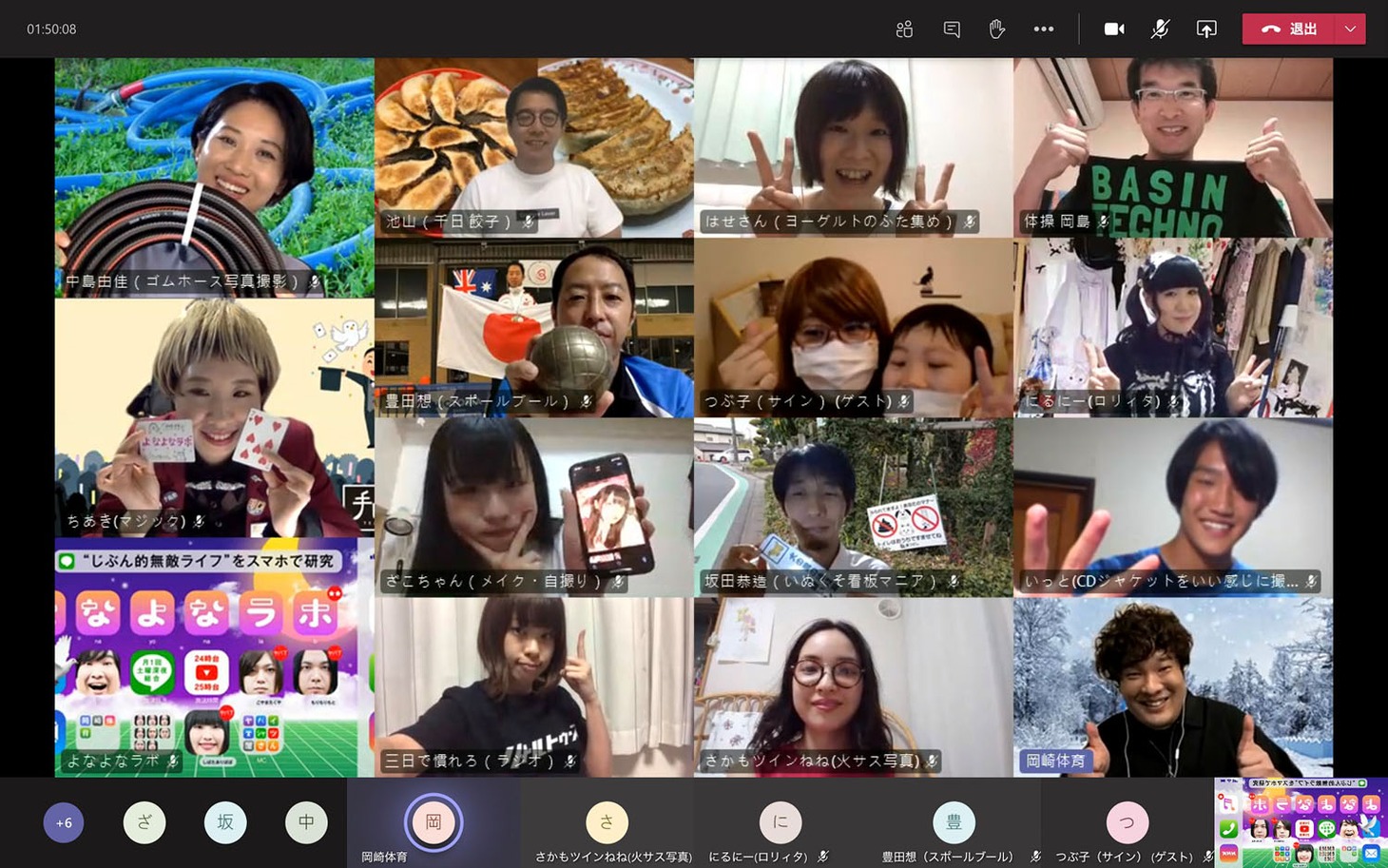The height and width of the screenshot is (868, 1388).
Task: Share screen with the share icon
Action: (1205, 29)
